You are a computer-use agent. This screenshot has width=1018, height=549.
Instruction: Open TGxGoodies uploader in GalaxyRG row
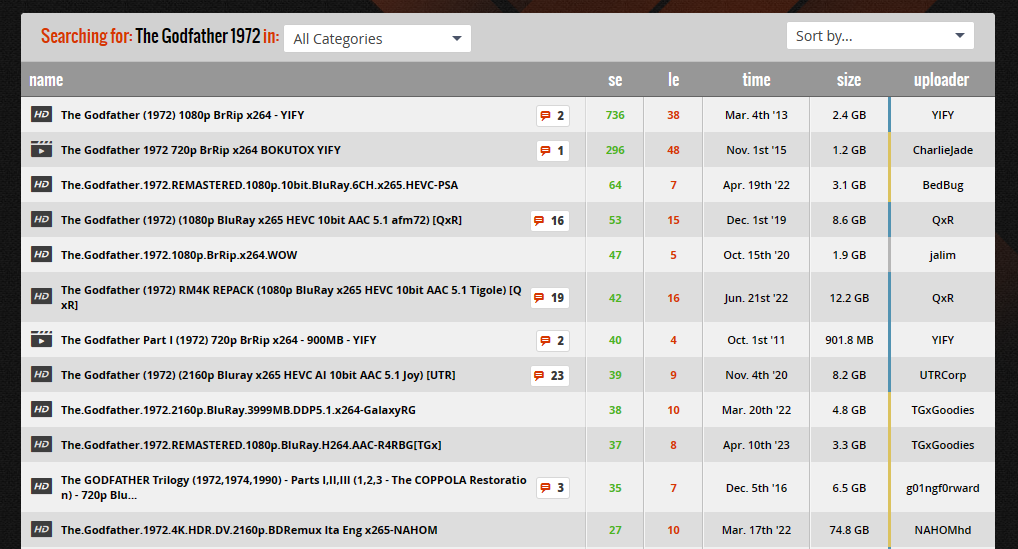pos(943,410)
